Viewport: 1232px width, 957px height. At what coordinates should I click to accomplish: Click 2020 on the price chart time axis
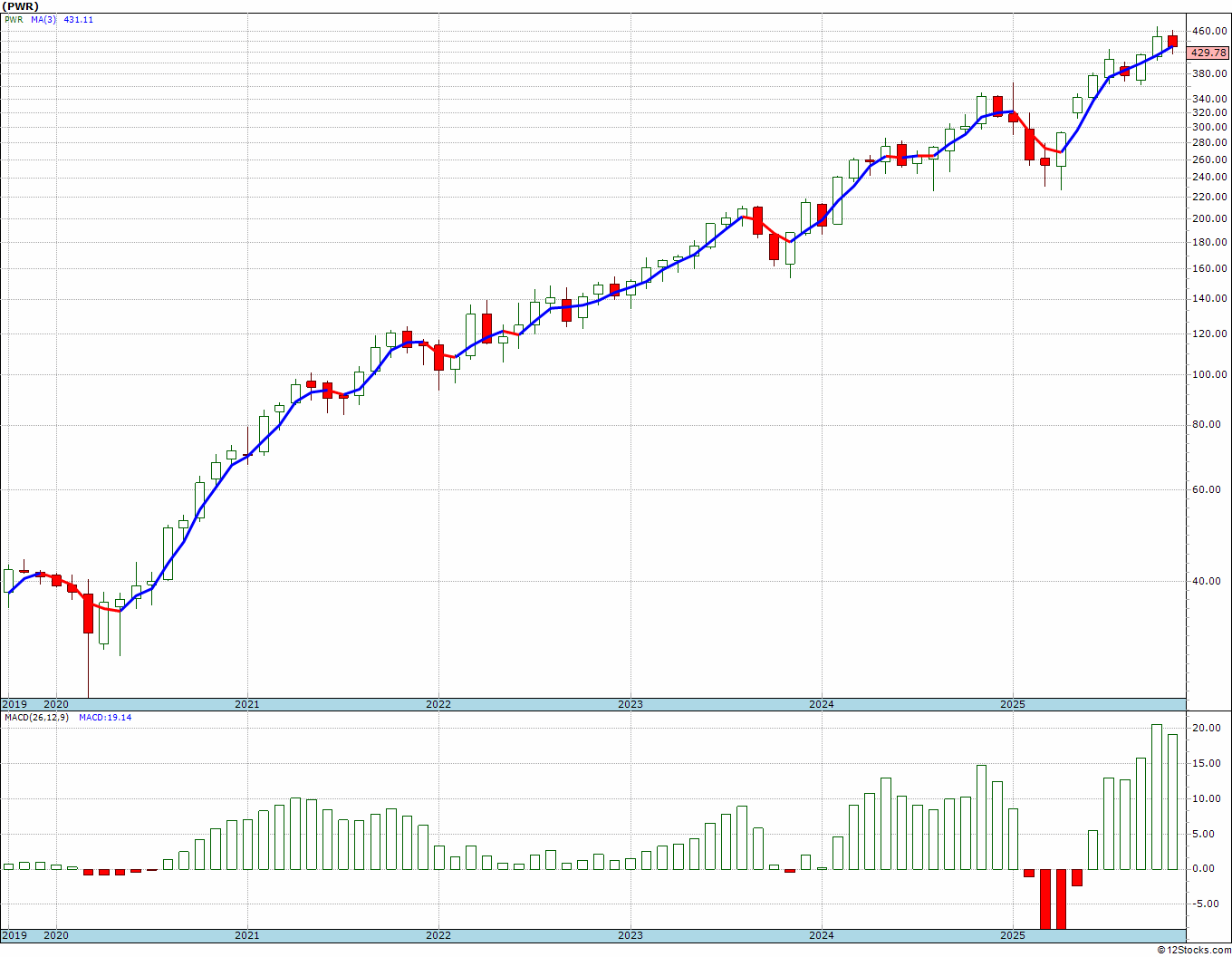[56, 704]
